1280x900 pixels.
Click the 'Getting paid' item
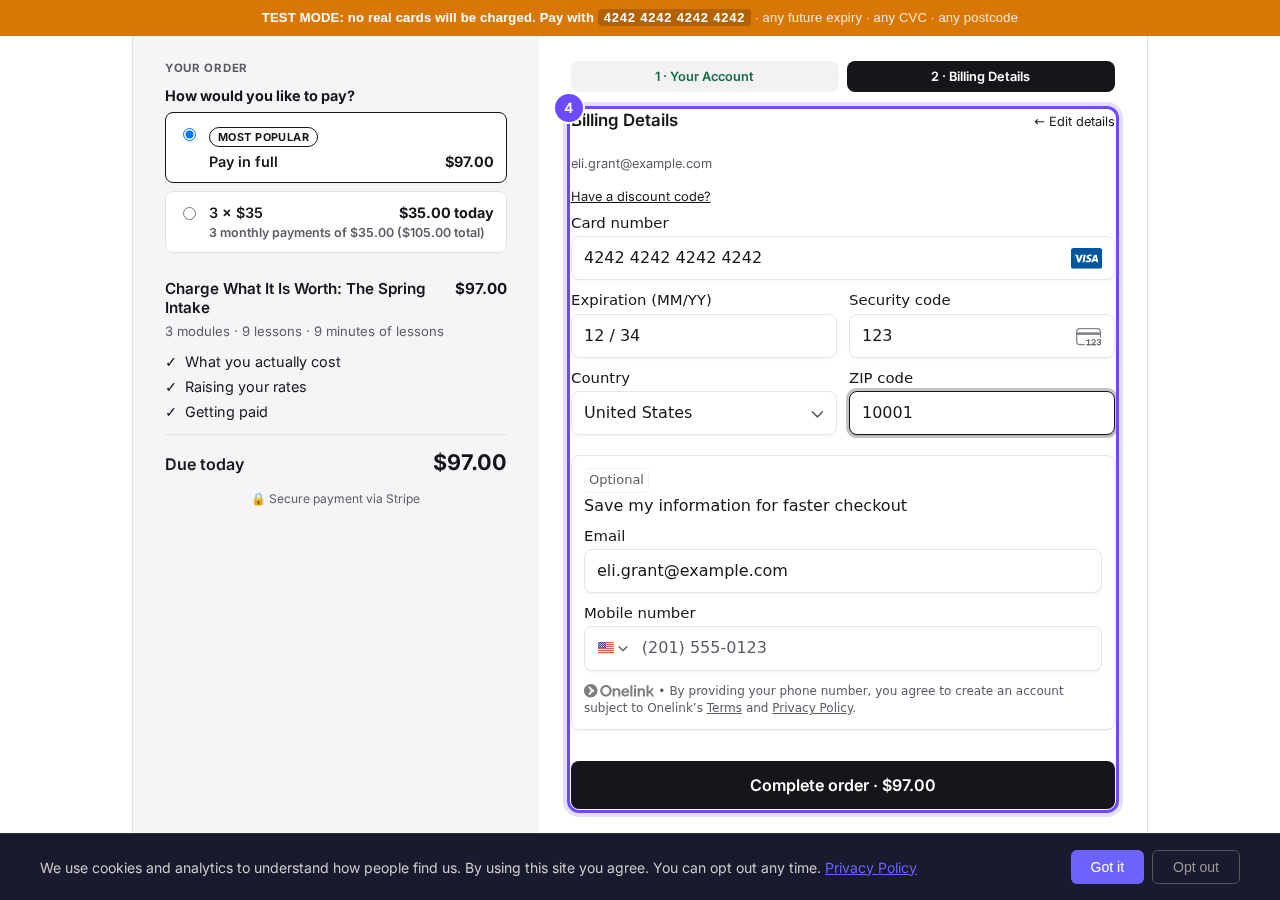point(226,412)
